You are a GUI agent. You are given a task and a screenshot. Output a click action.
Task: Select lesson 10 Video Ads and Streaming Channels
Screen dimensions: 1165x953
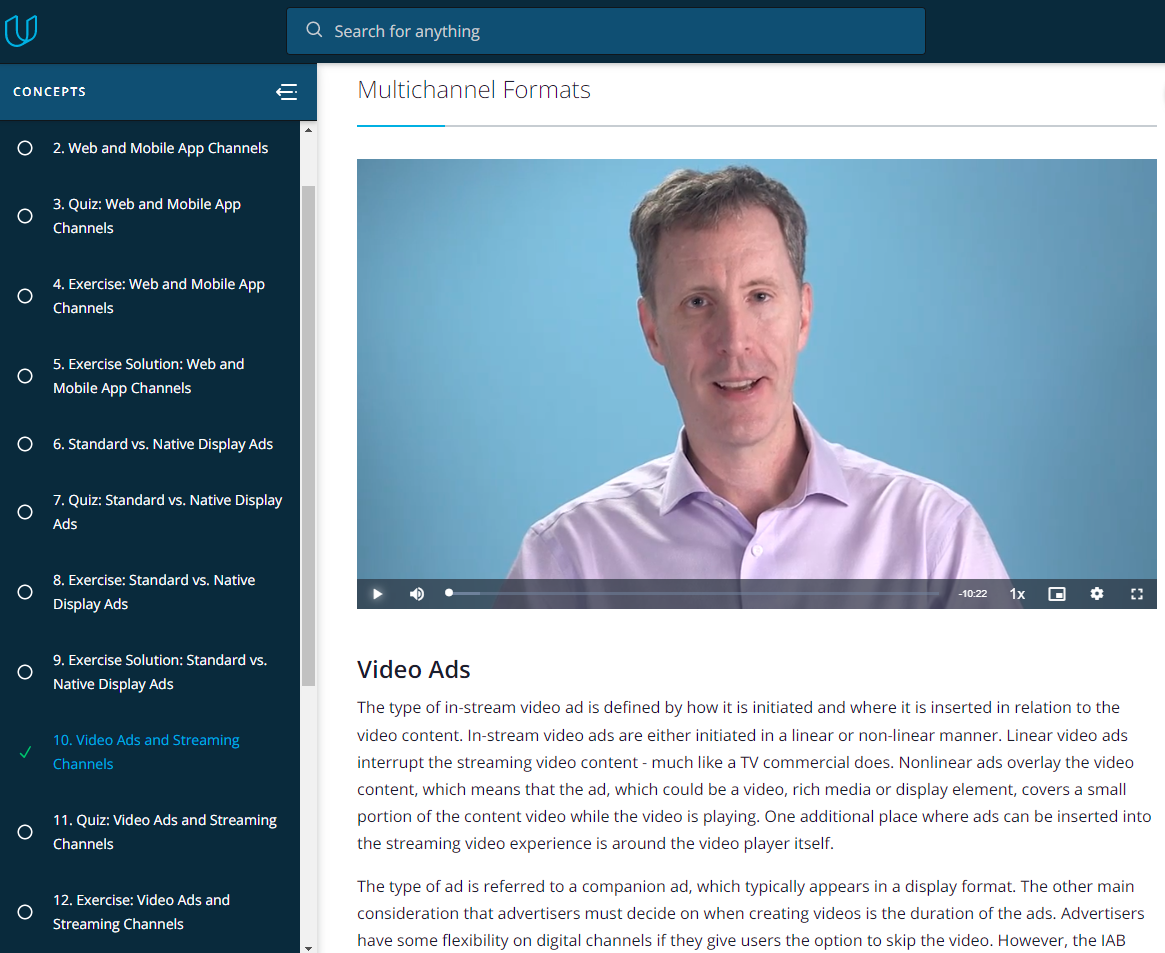tap(146, 752)
